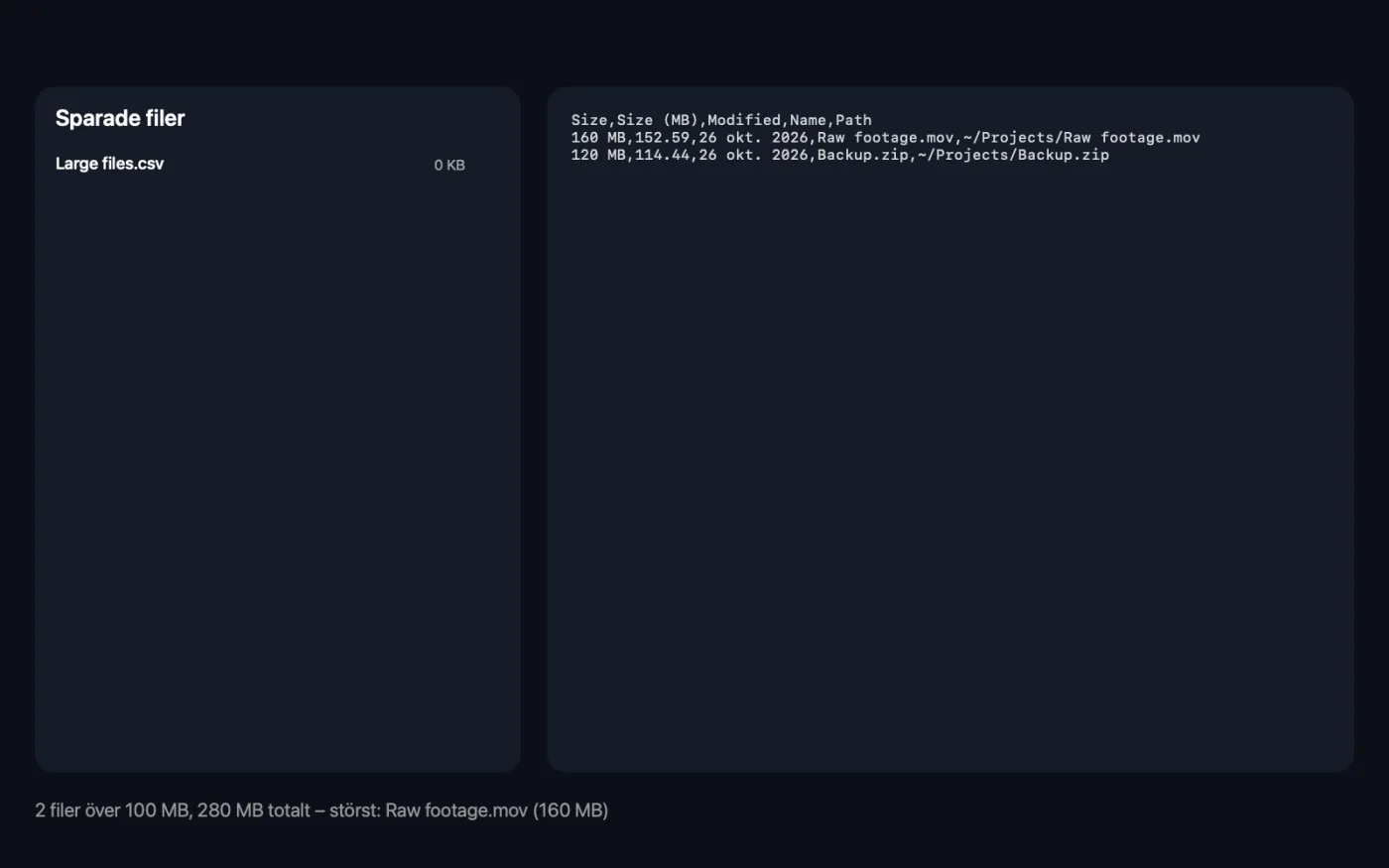This screenshot has height=868, width=1389.
Task: Select the Sparade filer panel heading
Action: (x=120, y=118)
